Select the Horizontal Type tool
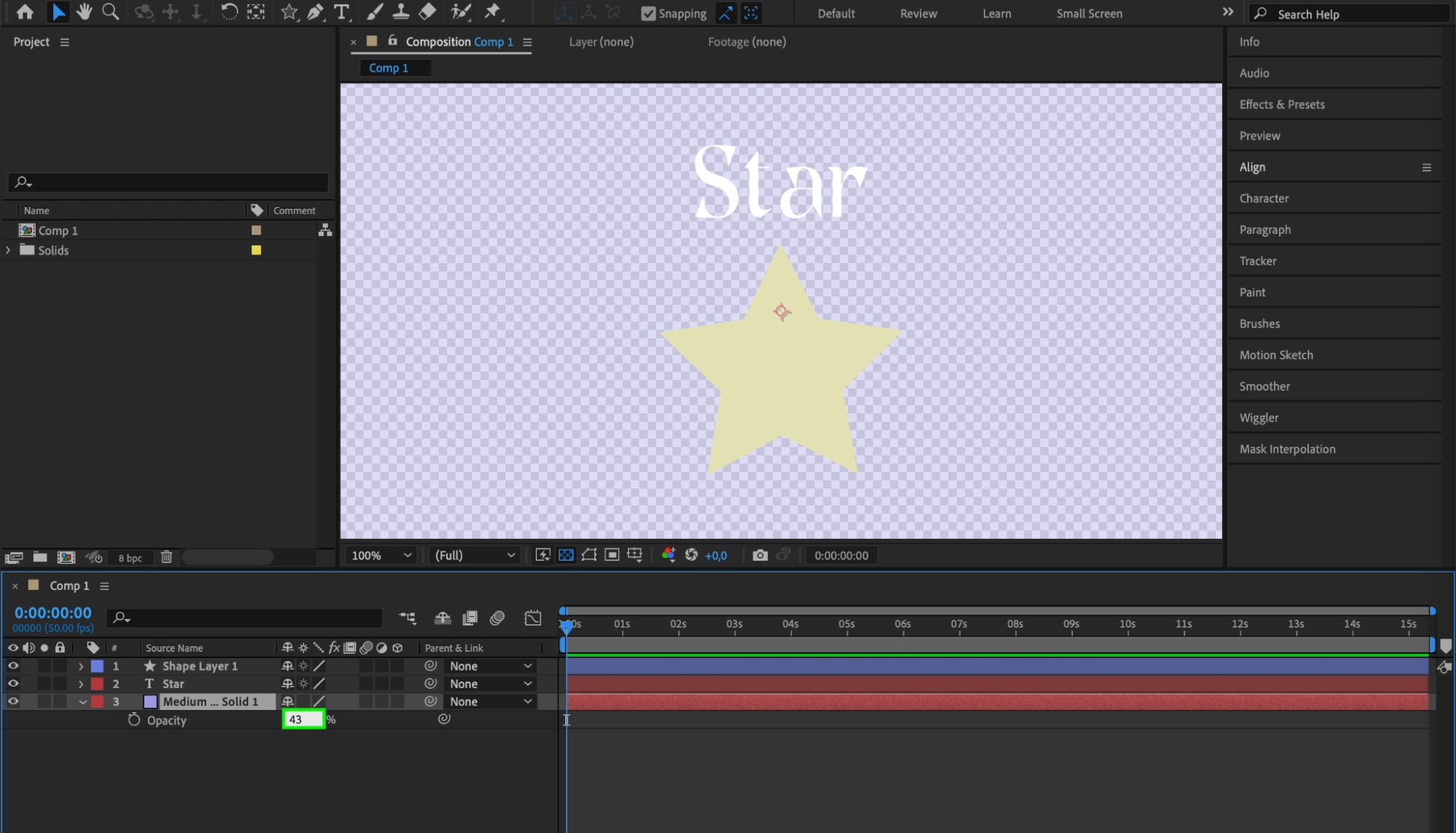Image resolution: width=1456 pixels, height=833 pixels. [341, 12]
